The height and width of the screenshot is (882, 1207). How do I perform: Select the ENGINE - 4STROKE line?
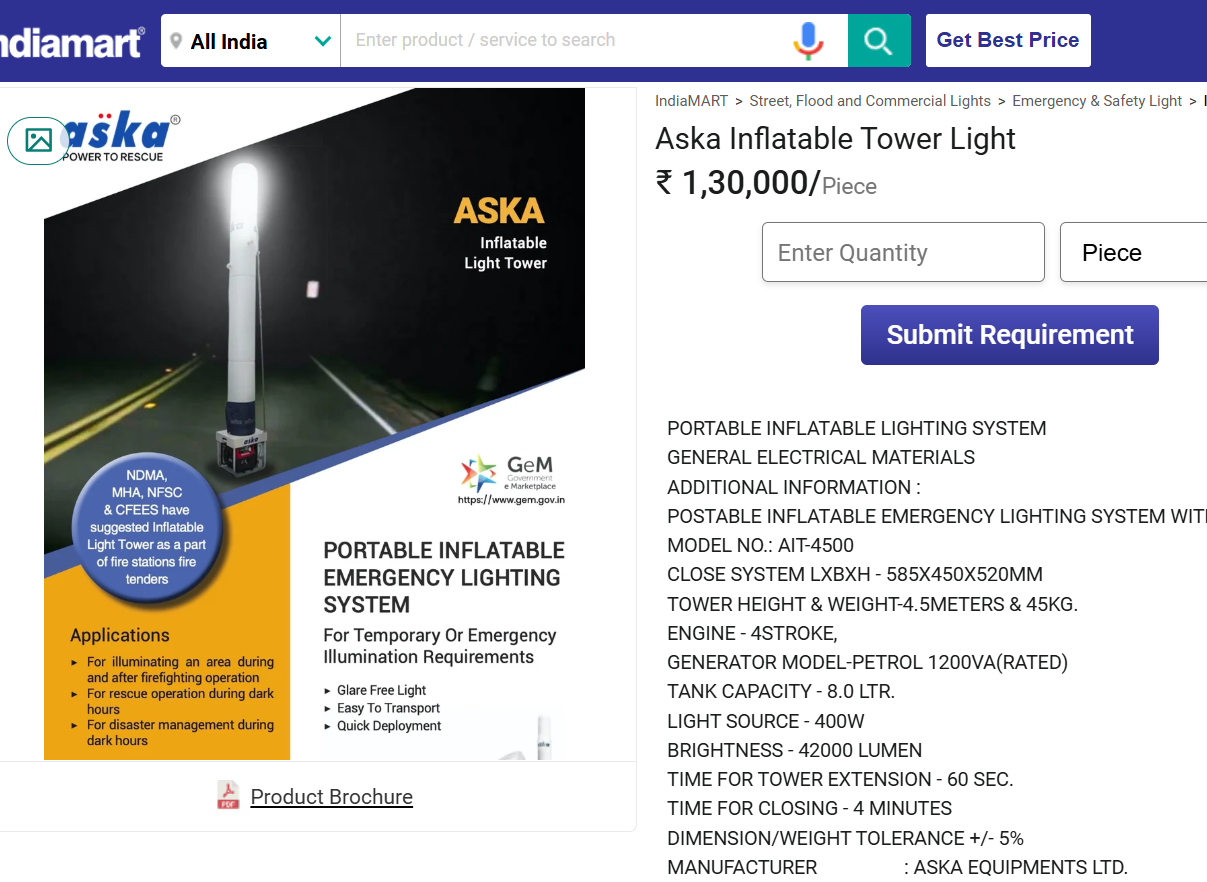752,633
